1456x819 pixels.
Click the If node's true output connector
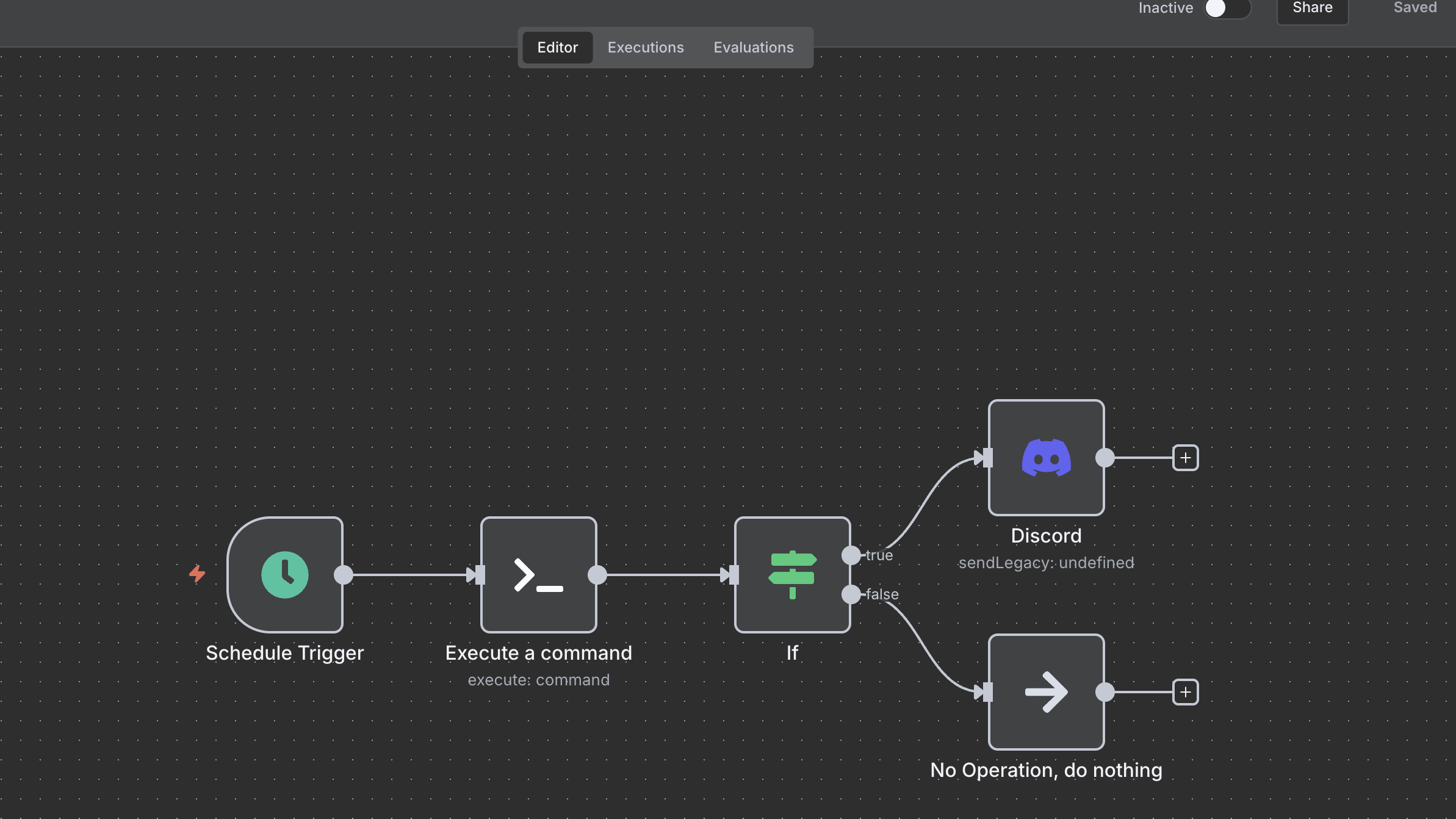(x=851, y=555)
